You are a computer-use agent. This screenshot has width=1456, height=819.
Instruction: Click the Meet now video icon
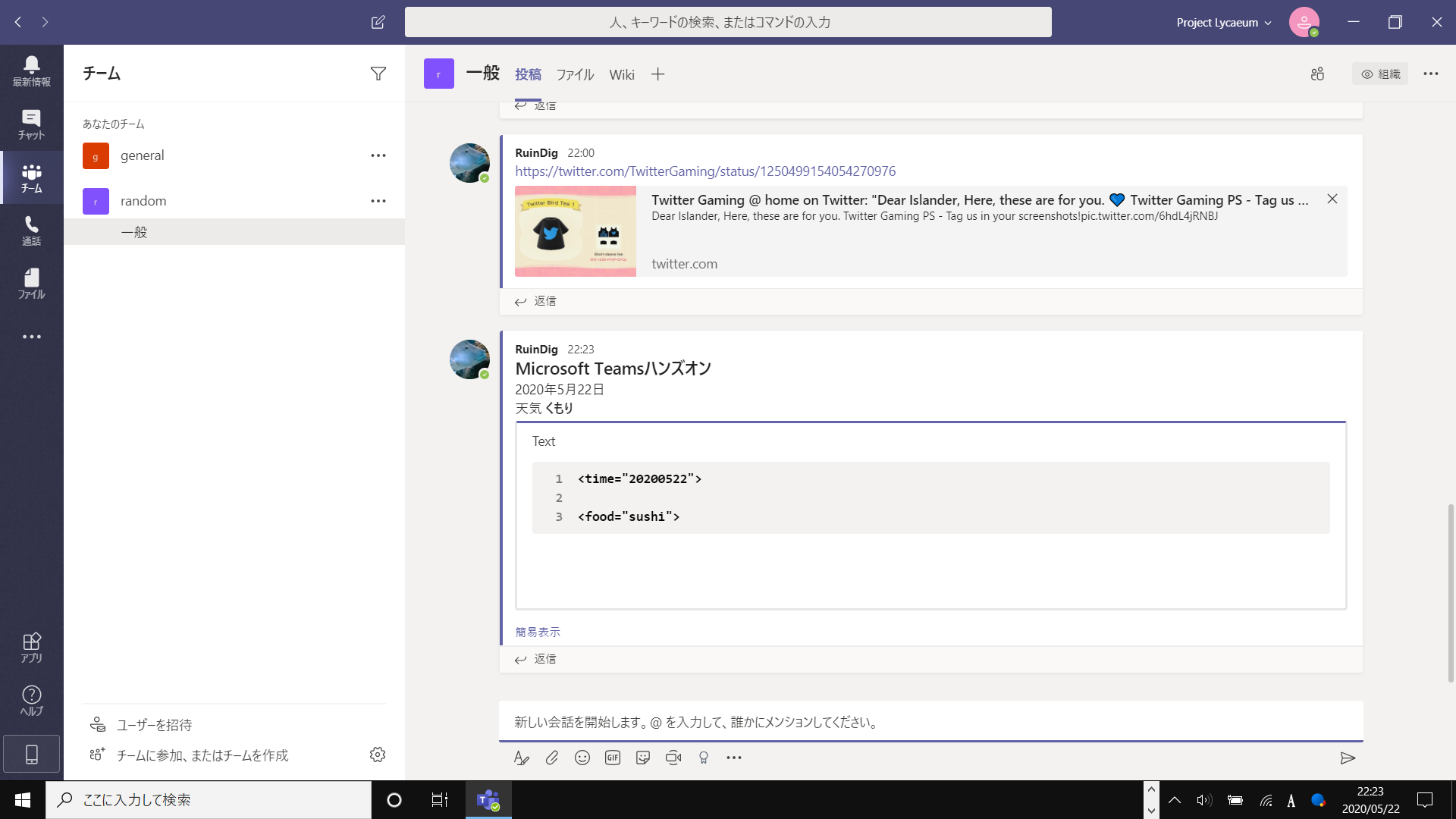pyautogui.click(x=673, y=758)
